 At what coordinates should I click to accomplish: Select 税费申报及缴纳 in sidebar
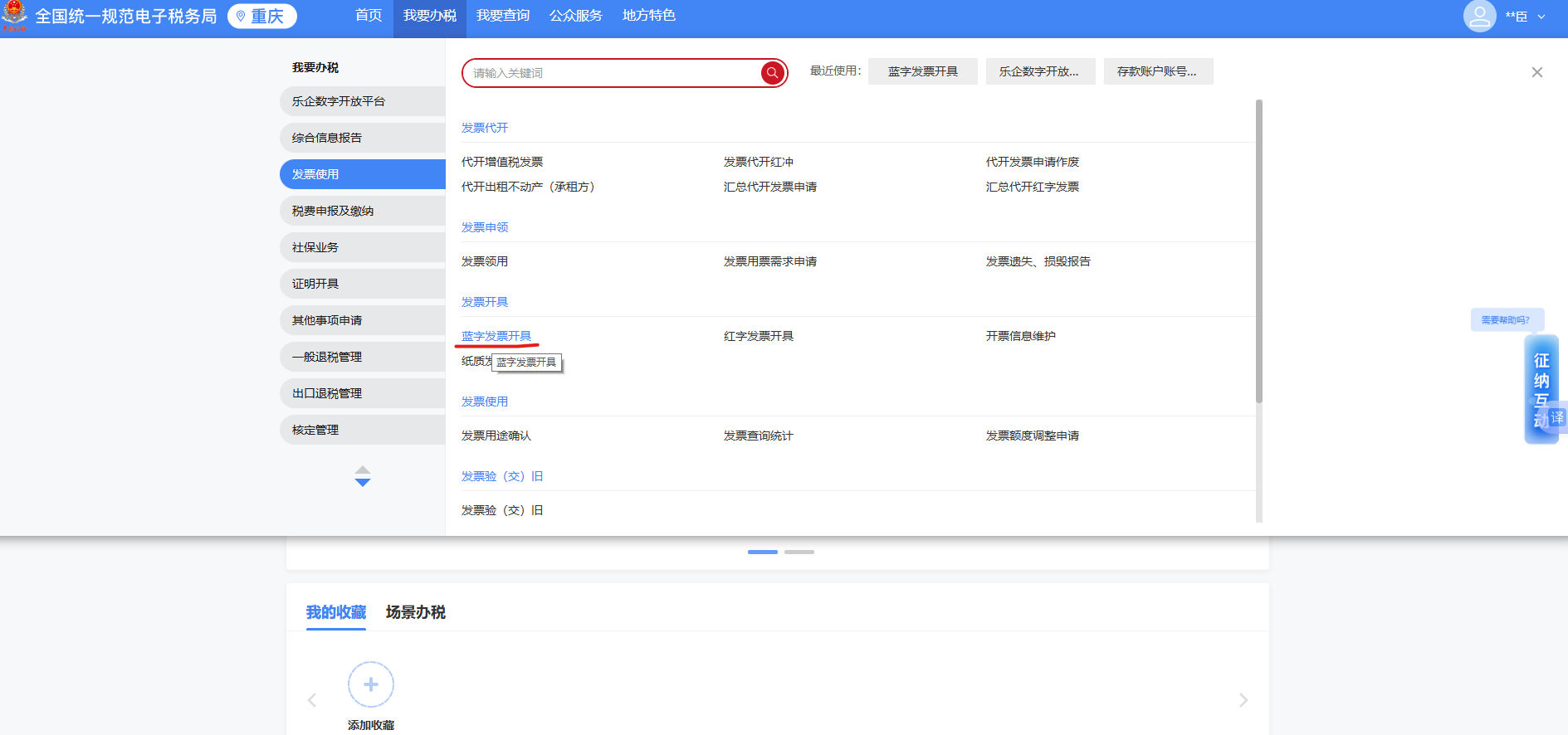click(x=363, y=211)
